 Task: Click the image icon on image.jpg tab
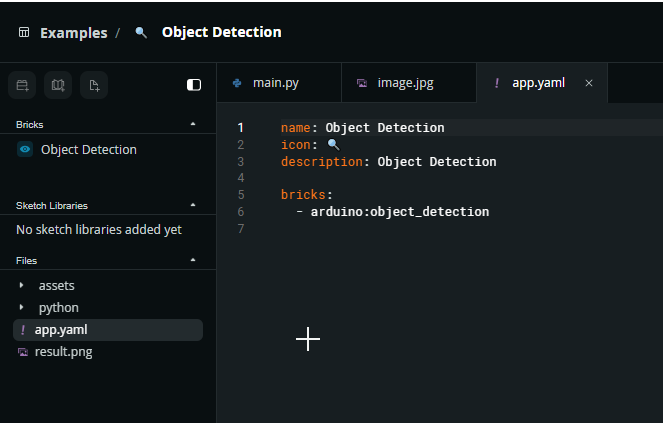362,83
